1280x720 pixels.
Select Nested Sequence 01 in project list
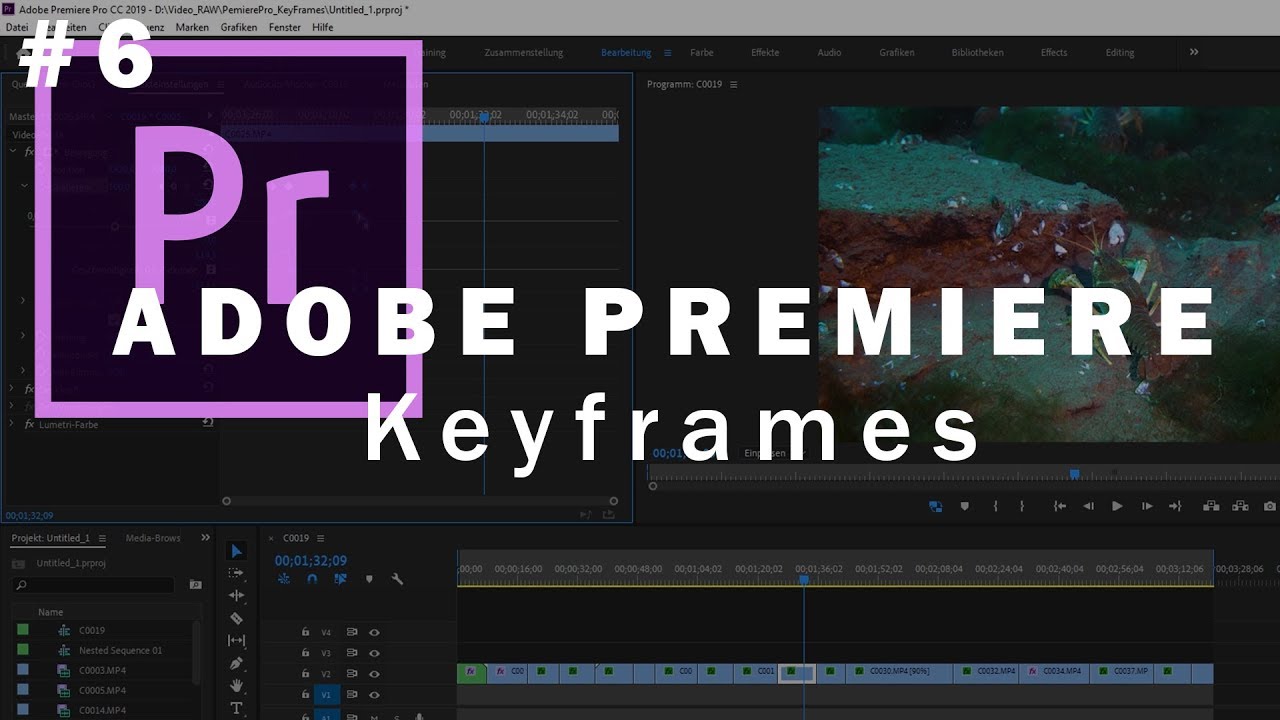[x=120, y=650]
